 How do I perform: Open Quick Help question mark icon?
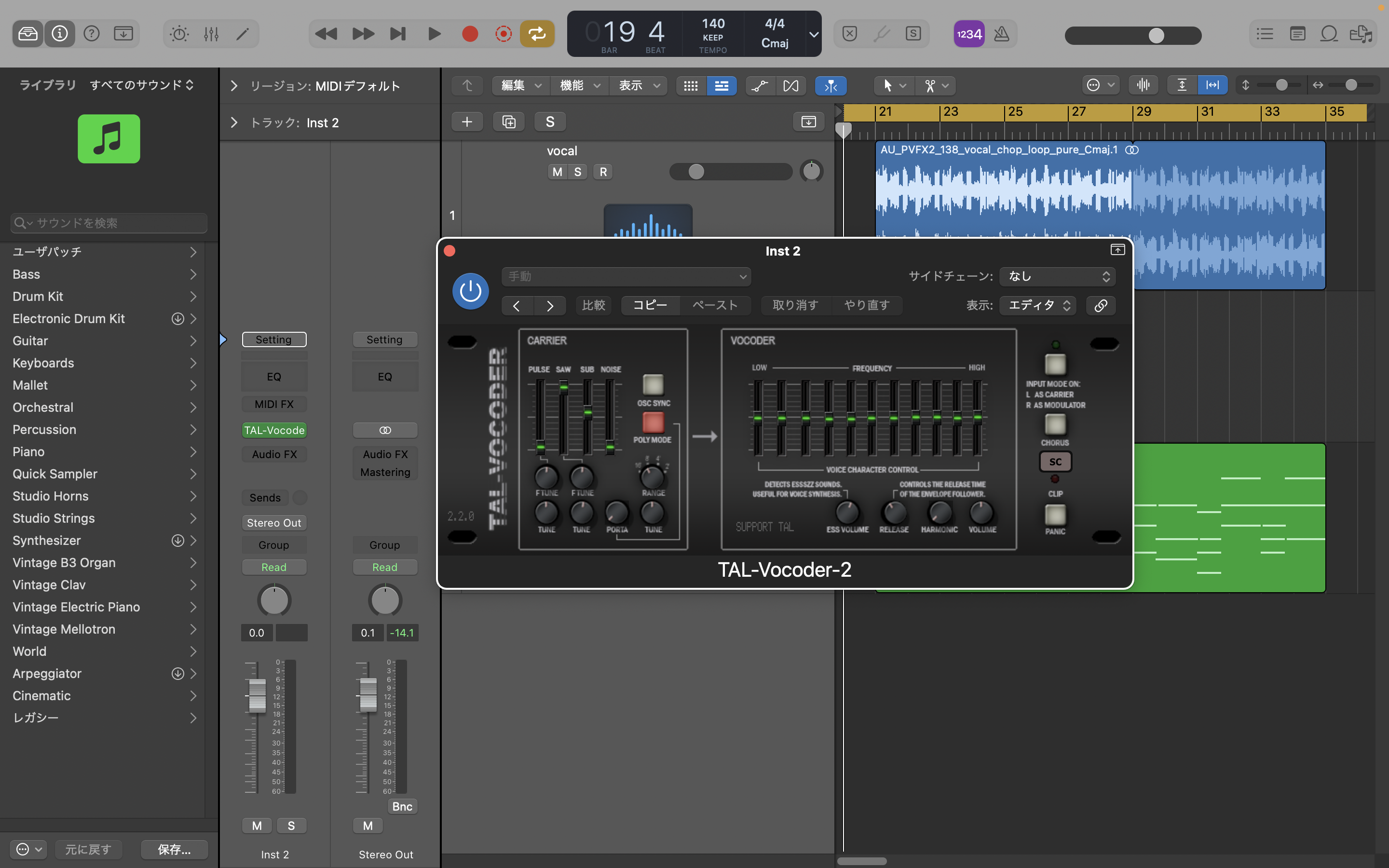pos(91,34)
